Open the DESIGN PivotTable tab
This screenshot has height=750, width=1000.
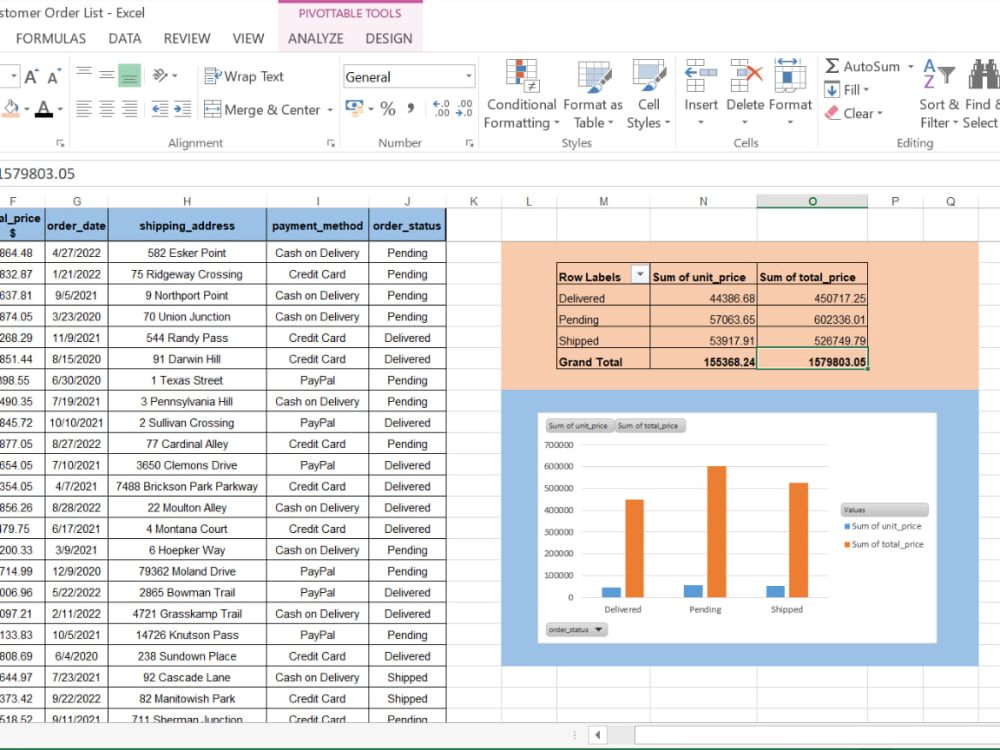click(389, 39)
